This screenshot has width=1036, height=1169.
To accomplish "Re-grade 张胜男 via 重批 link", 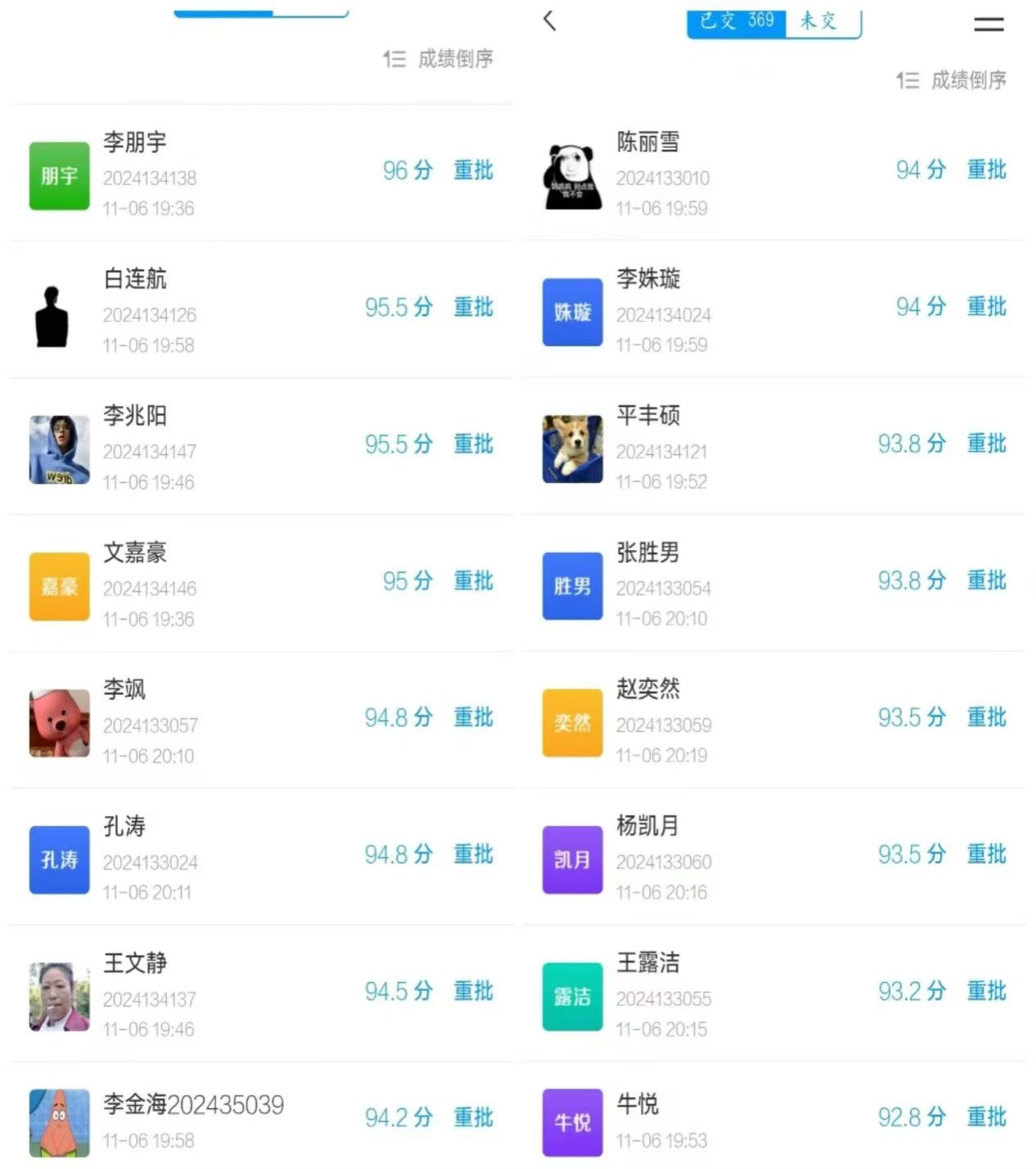I will (987, 580).
